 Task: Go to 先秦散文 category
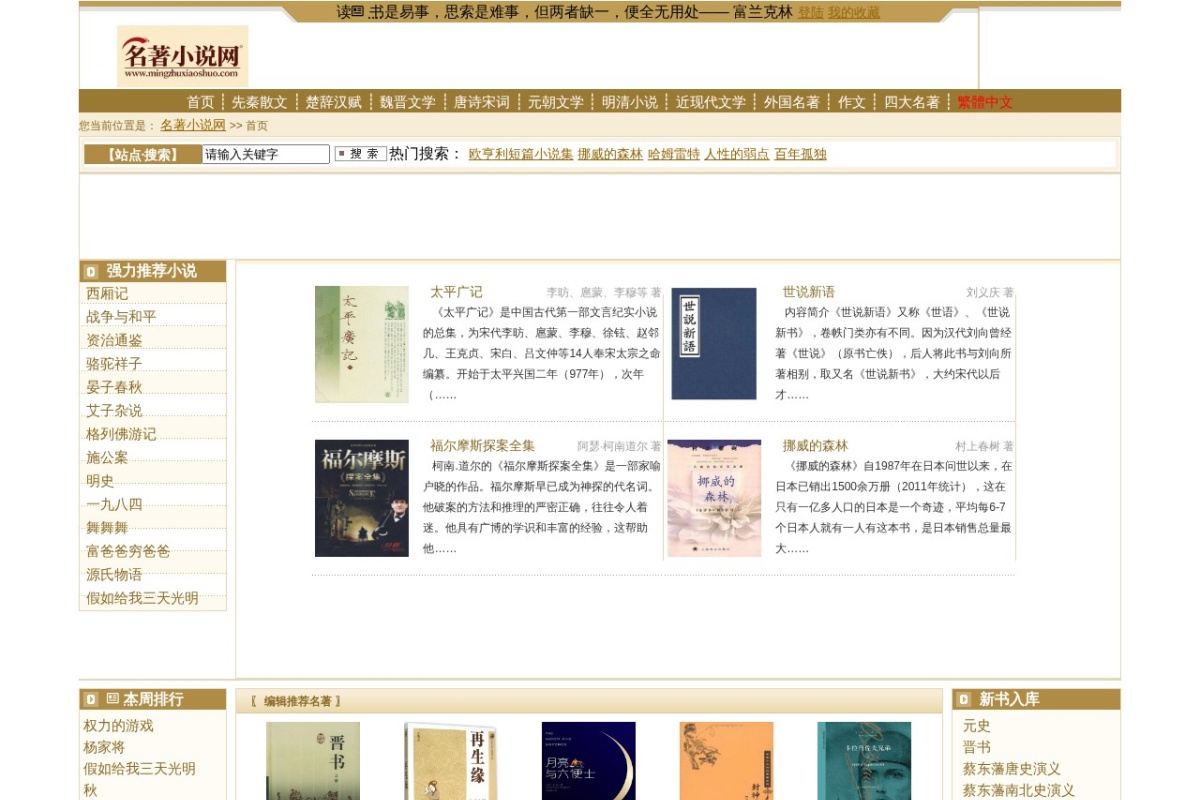(259, 102)
